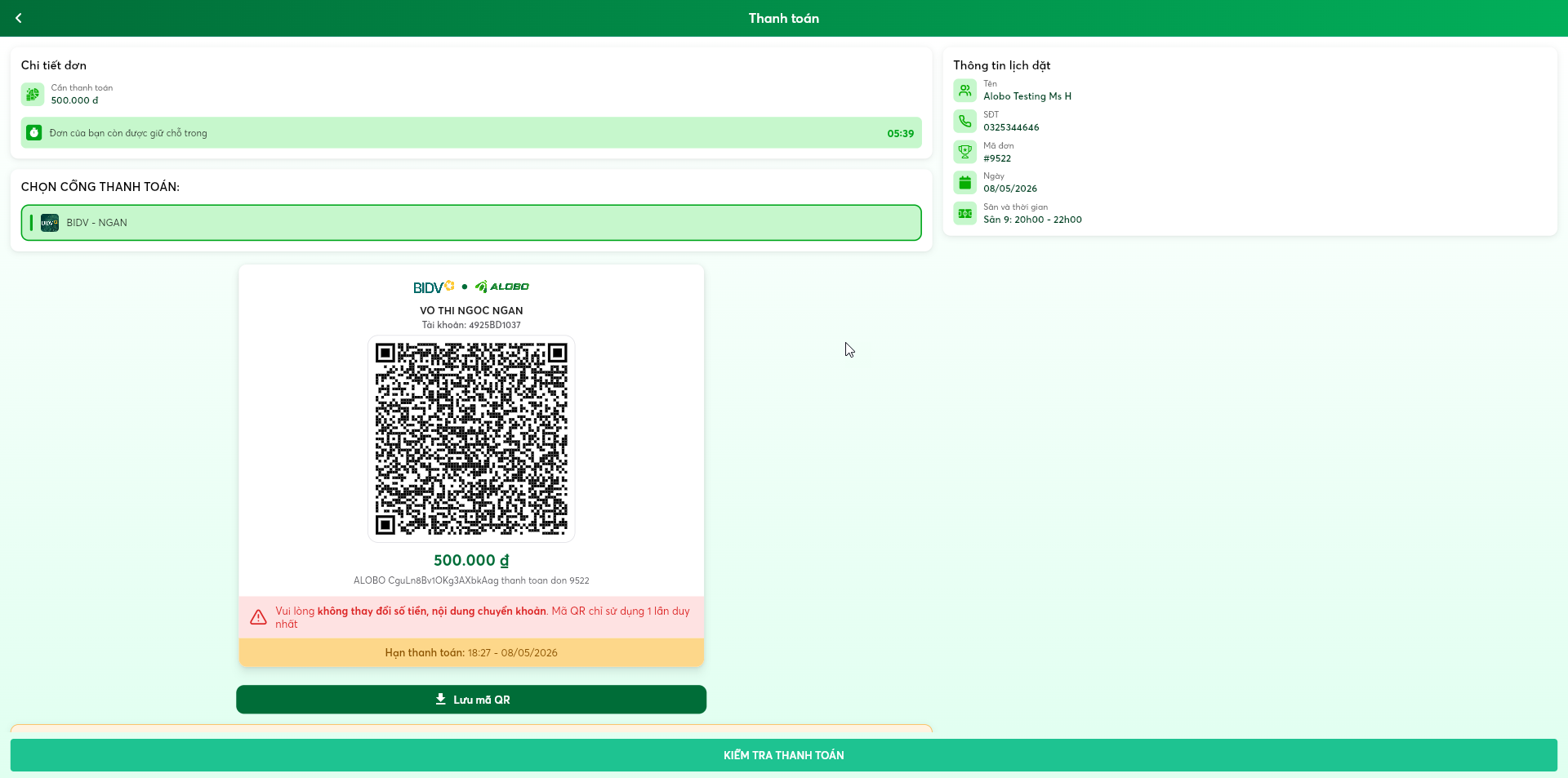Image resolution: width=1568 pixels, height=778 pixels.
Task: Click the phone number 0325344646
Action: [x=1011, y=127]
